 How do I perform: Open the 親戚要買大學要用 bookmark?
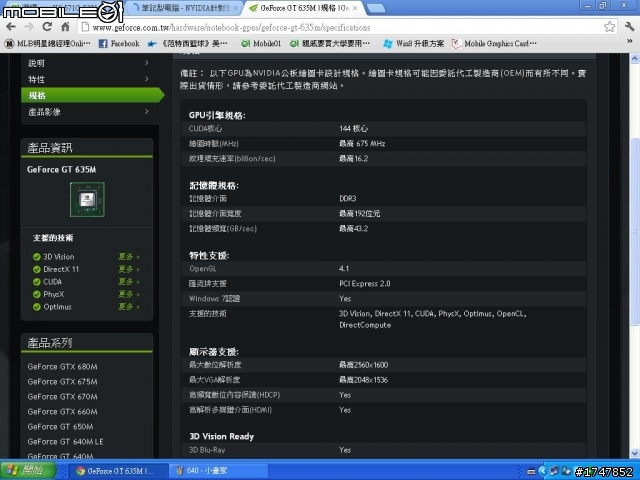point(330,43)
